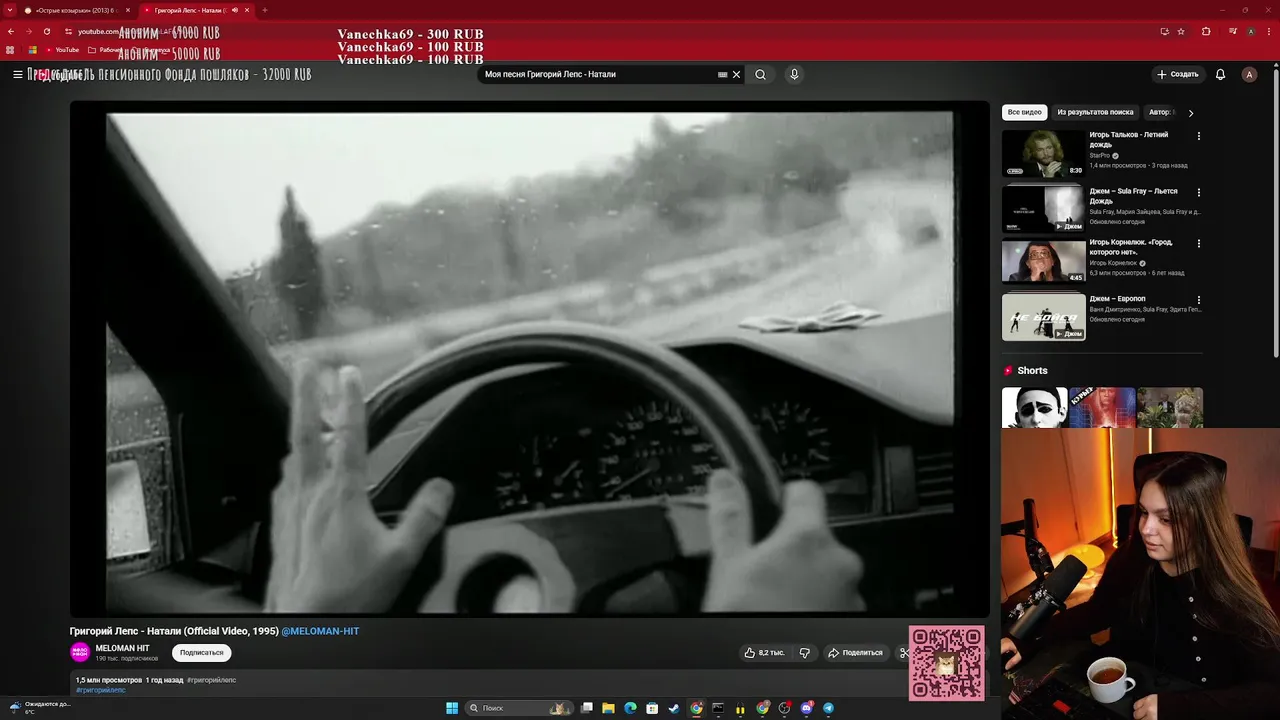Open options for Игорь Корнелюк video
This screenshot has width=1280, height=720.
tap(1198, 243)
